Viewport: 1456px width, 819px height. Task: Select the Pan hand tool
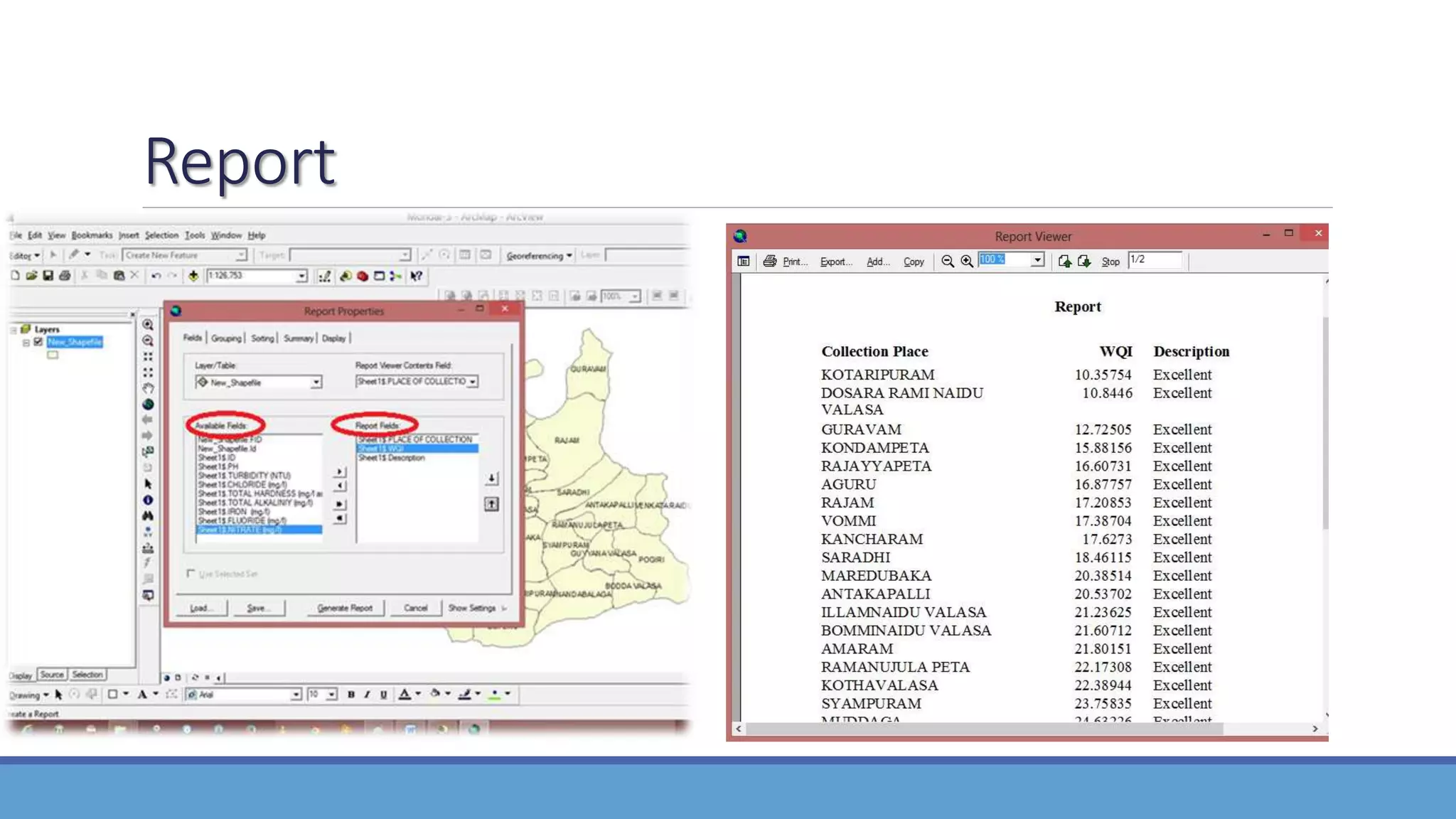[x=148, y=388]
